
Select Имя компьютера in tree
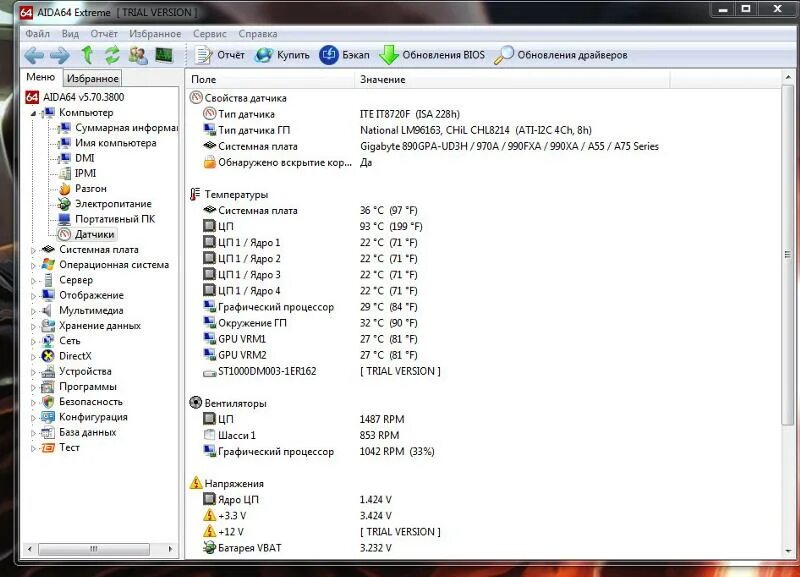coord(116,143)
